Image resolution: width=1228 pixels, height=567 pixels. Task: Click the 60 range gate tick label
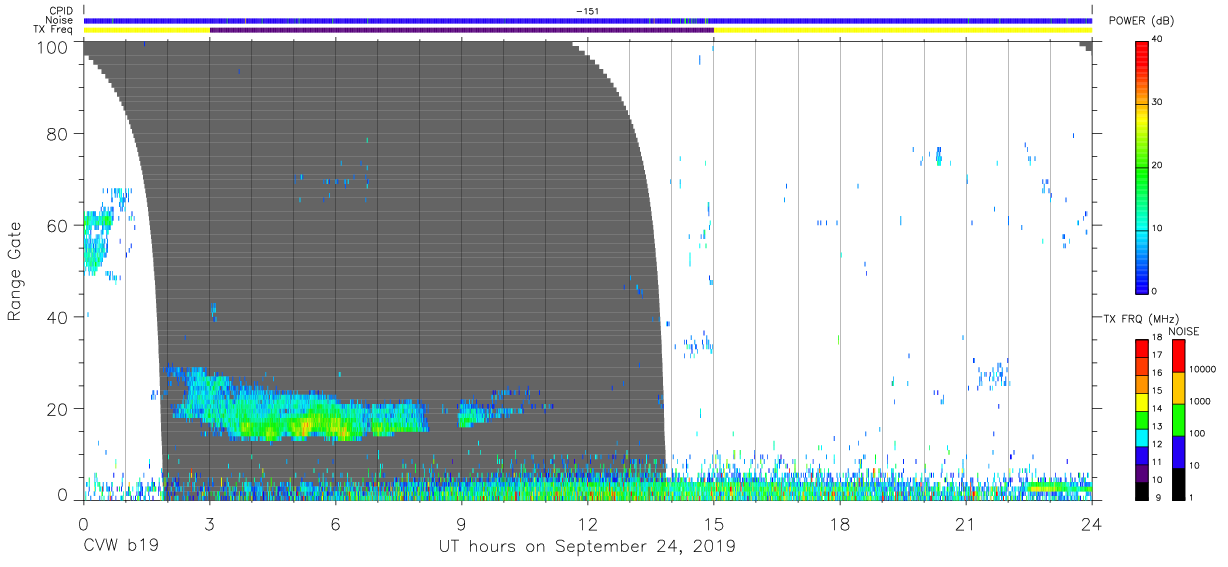tap(57, 225)
